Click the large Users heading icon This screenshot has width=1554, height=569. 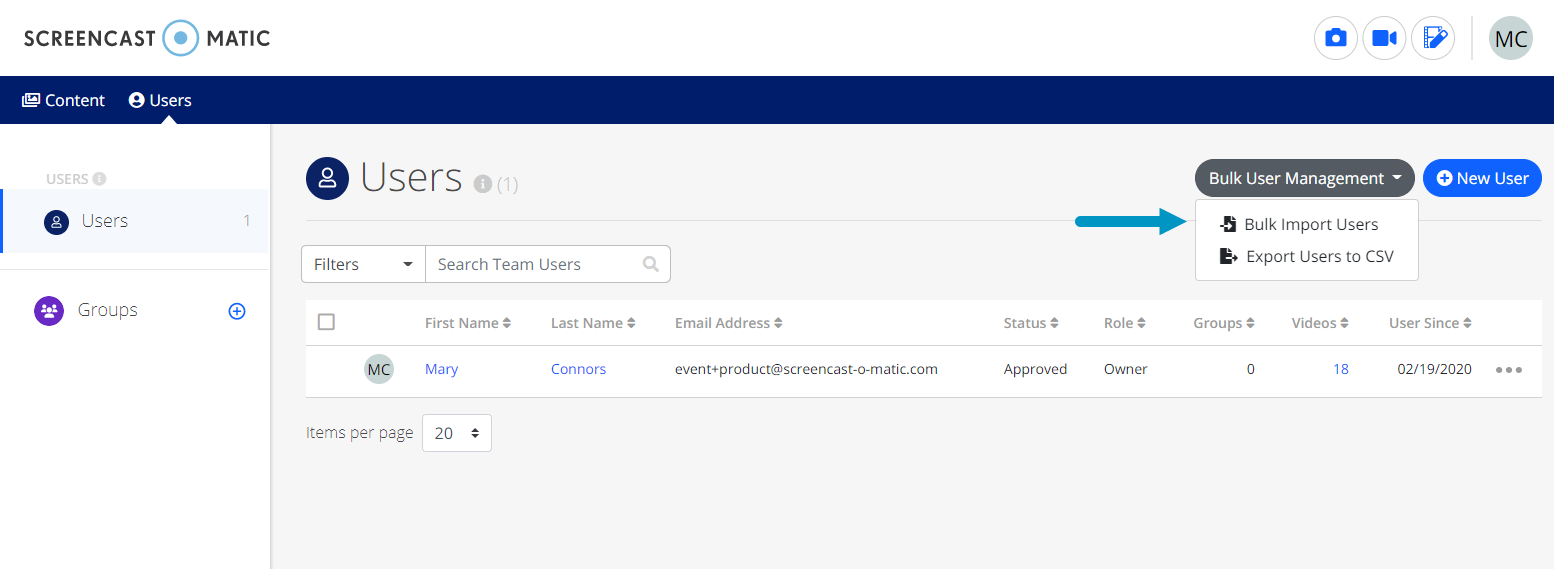pos(327,179)
